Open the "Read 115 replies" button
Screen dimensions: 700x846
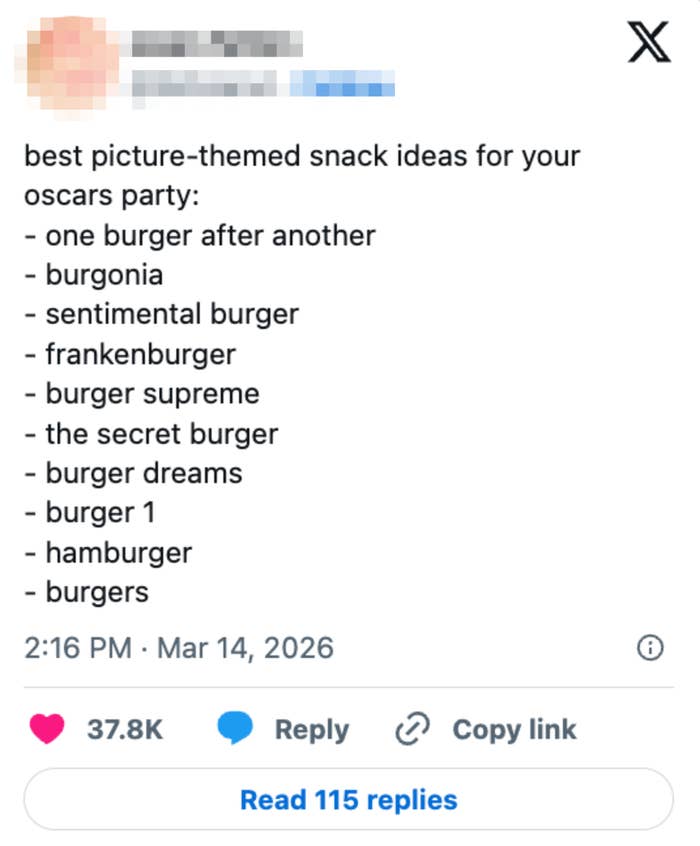click(348, 800)
